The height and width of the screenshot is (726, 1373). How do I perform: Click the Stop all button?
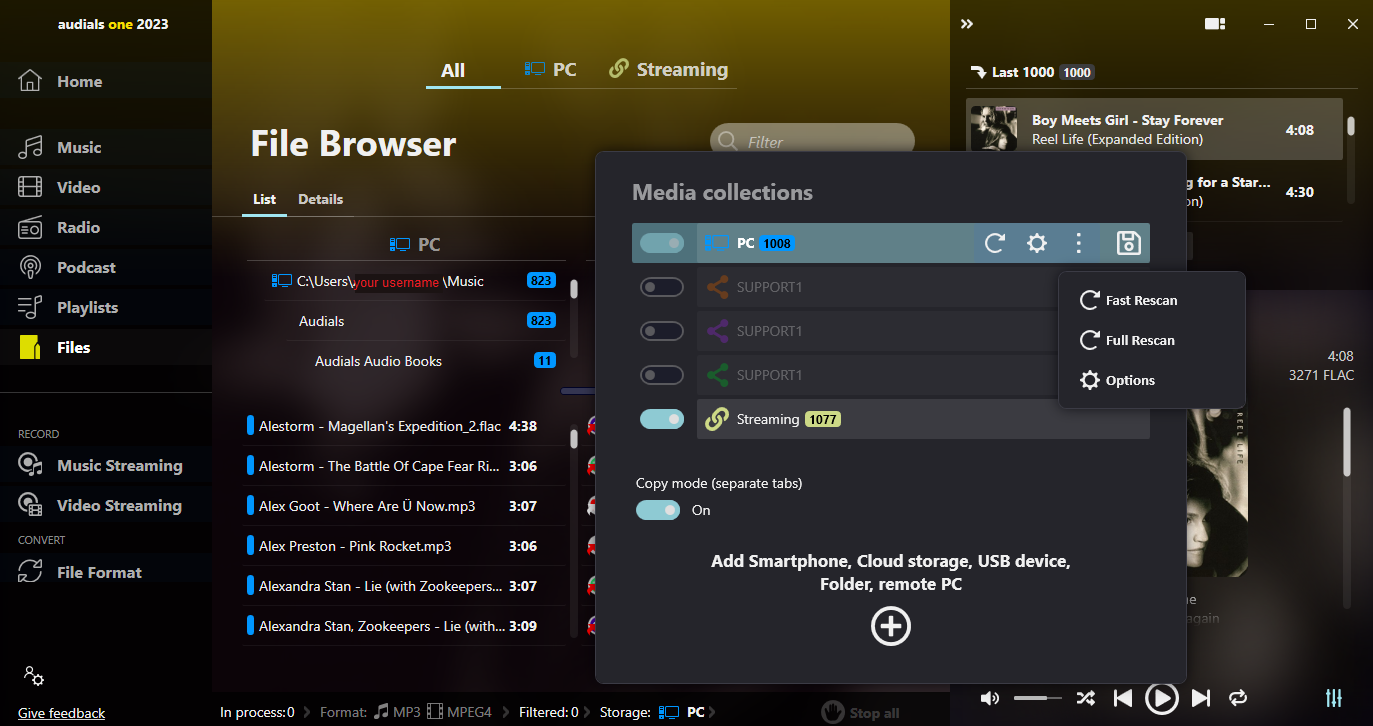click(x=860, y=713)
